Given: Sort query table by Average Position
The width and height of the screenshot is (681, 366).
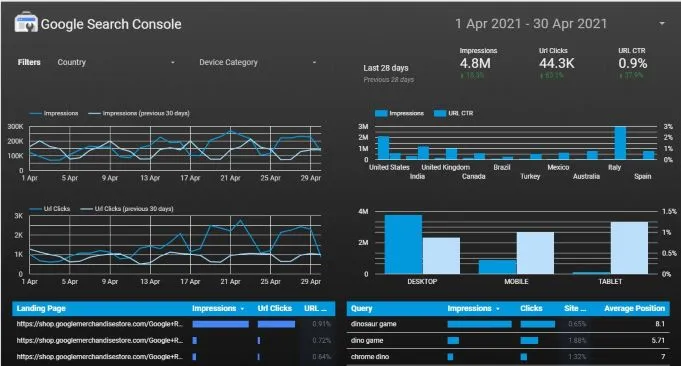Looking at the screenshot, I should [635, 308].
